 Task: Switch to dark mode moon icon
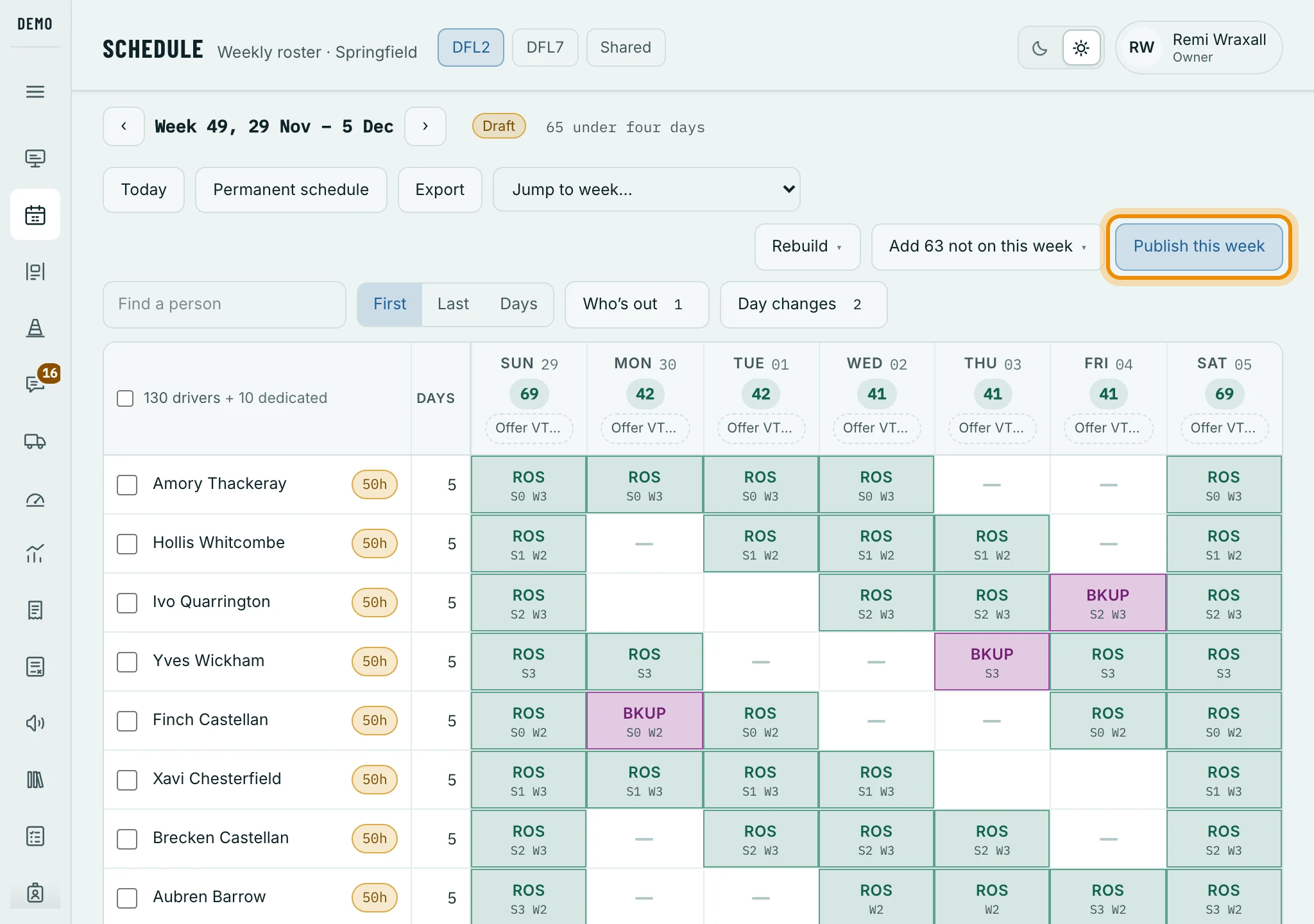pos(1040,47)
